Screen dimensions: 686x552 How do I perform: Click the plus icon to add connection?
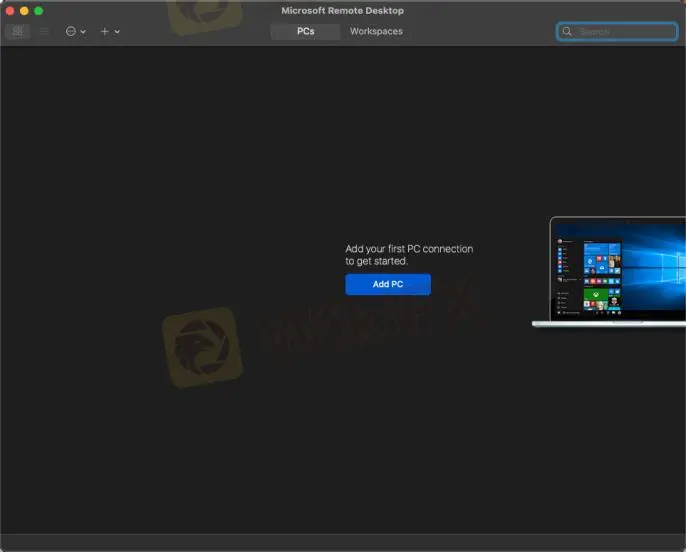(x=105, y=32)
